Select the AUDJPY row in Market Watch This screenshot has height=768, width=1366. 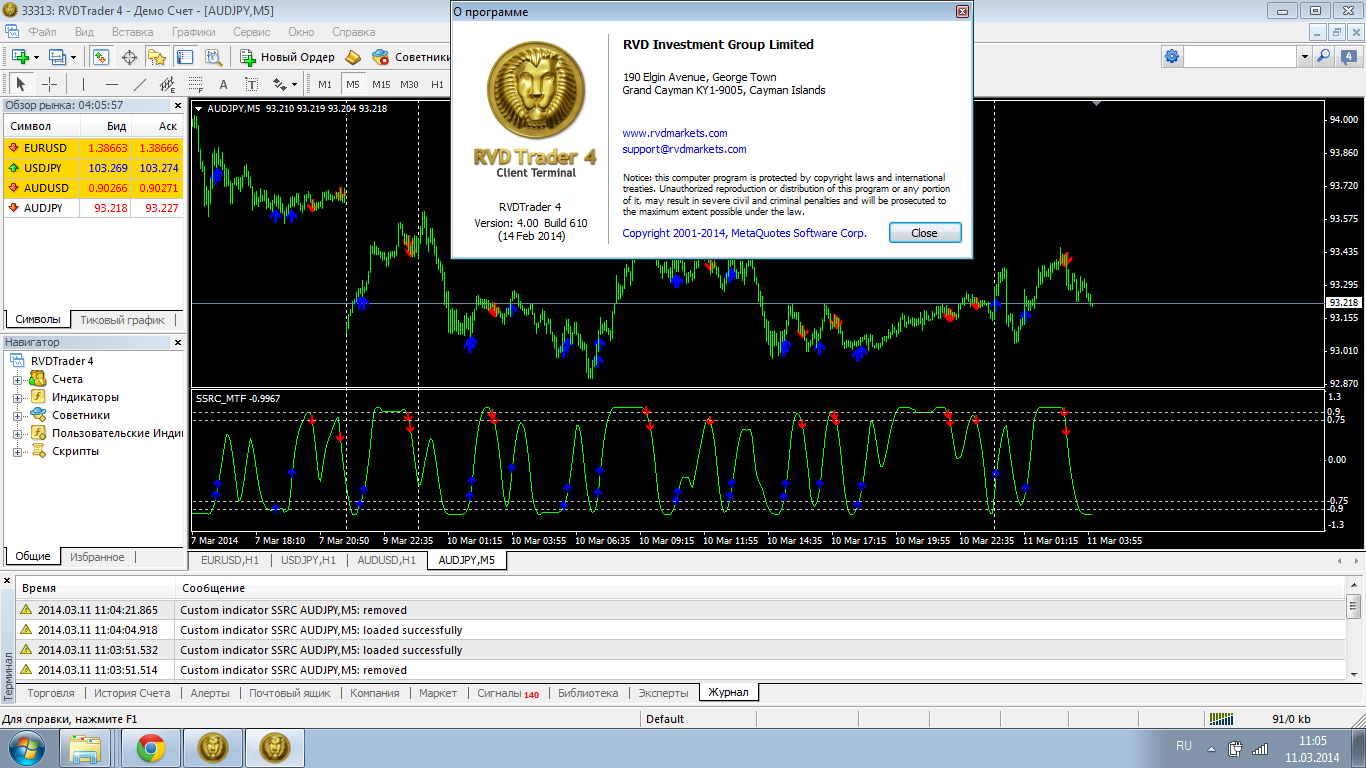[94, 208]
